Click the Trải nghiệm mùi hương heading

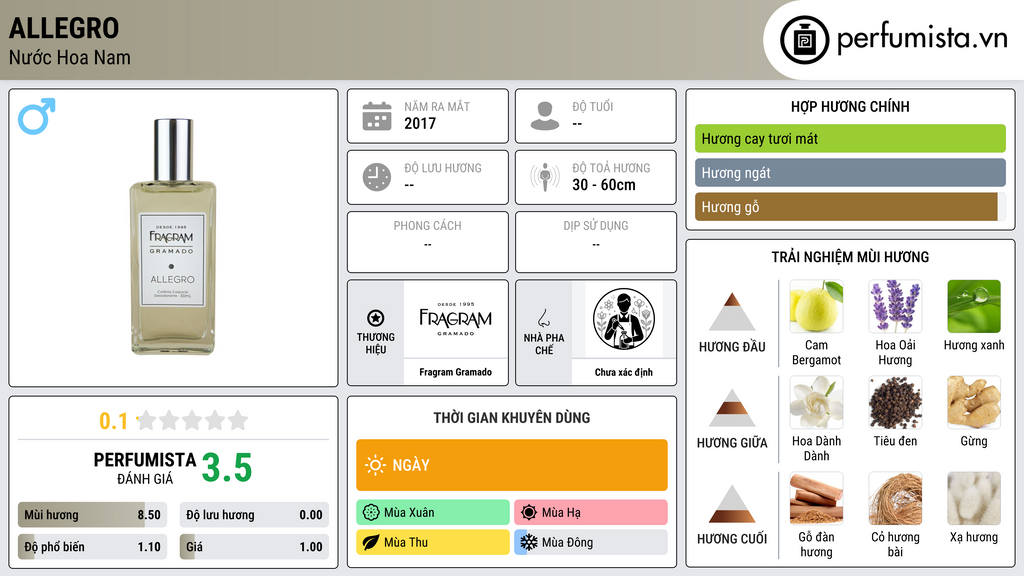(x=850, y=257)
